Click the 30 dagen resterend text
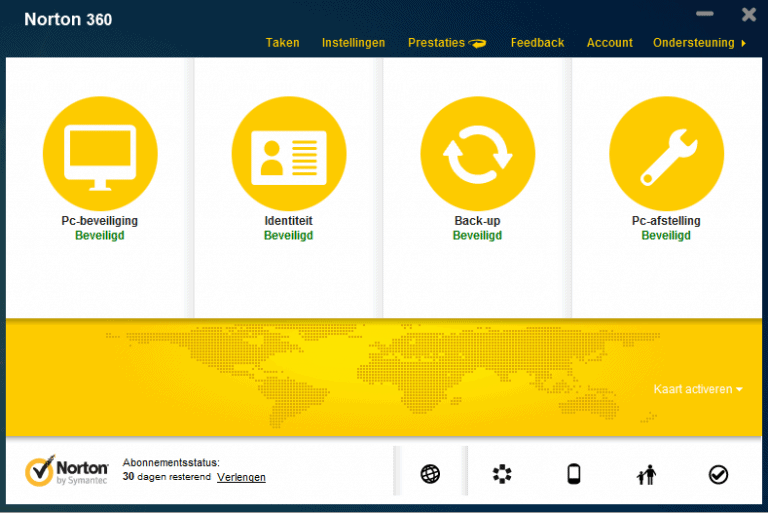This screenshot has width=768, height=513. (x=167, y=476)
